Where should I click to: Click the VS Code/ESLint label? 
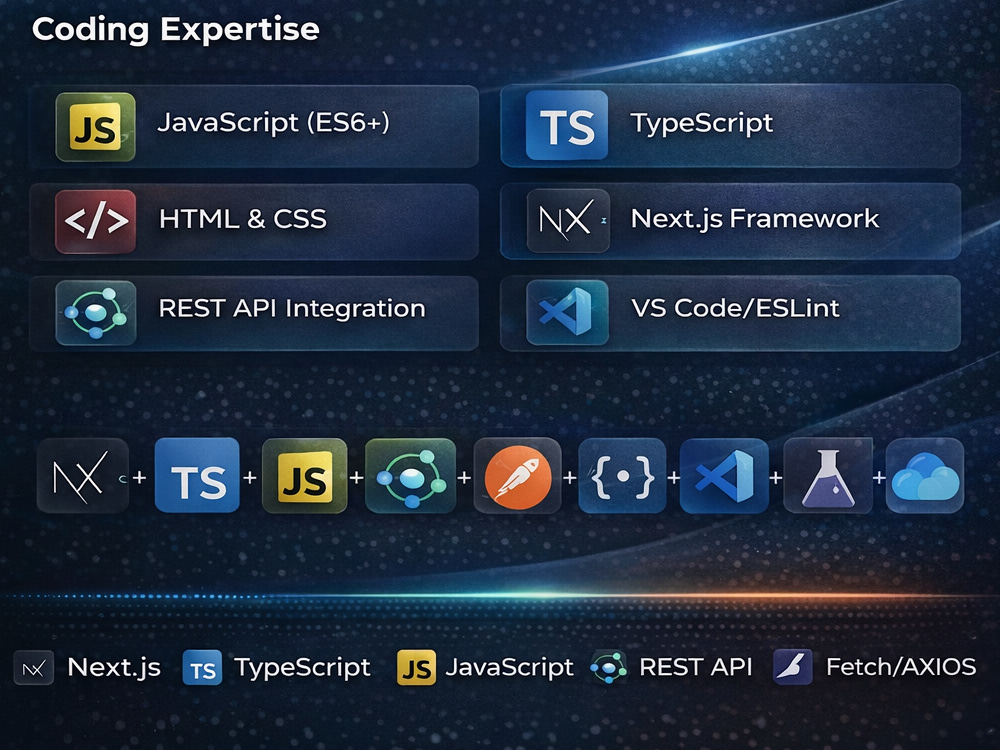(x=735, y=308)
